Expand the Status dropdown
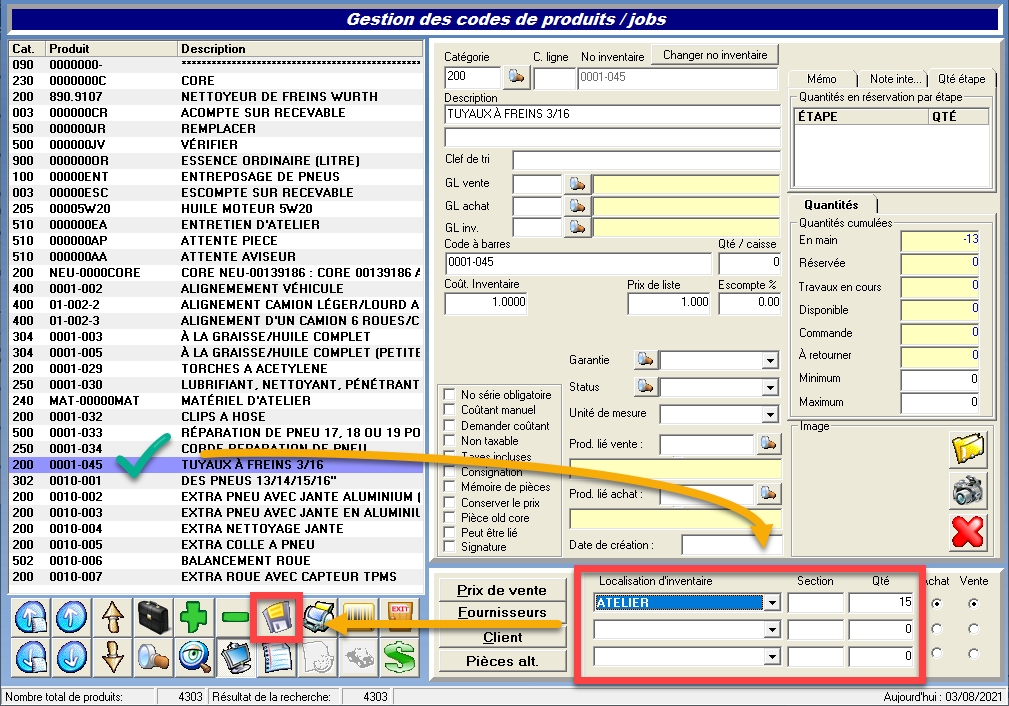 pyautogui.click(x=770, y=387)
